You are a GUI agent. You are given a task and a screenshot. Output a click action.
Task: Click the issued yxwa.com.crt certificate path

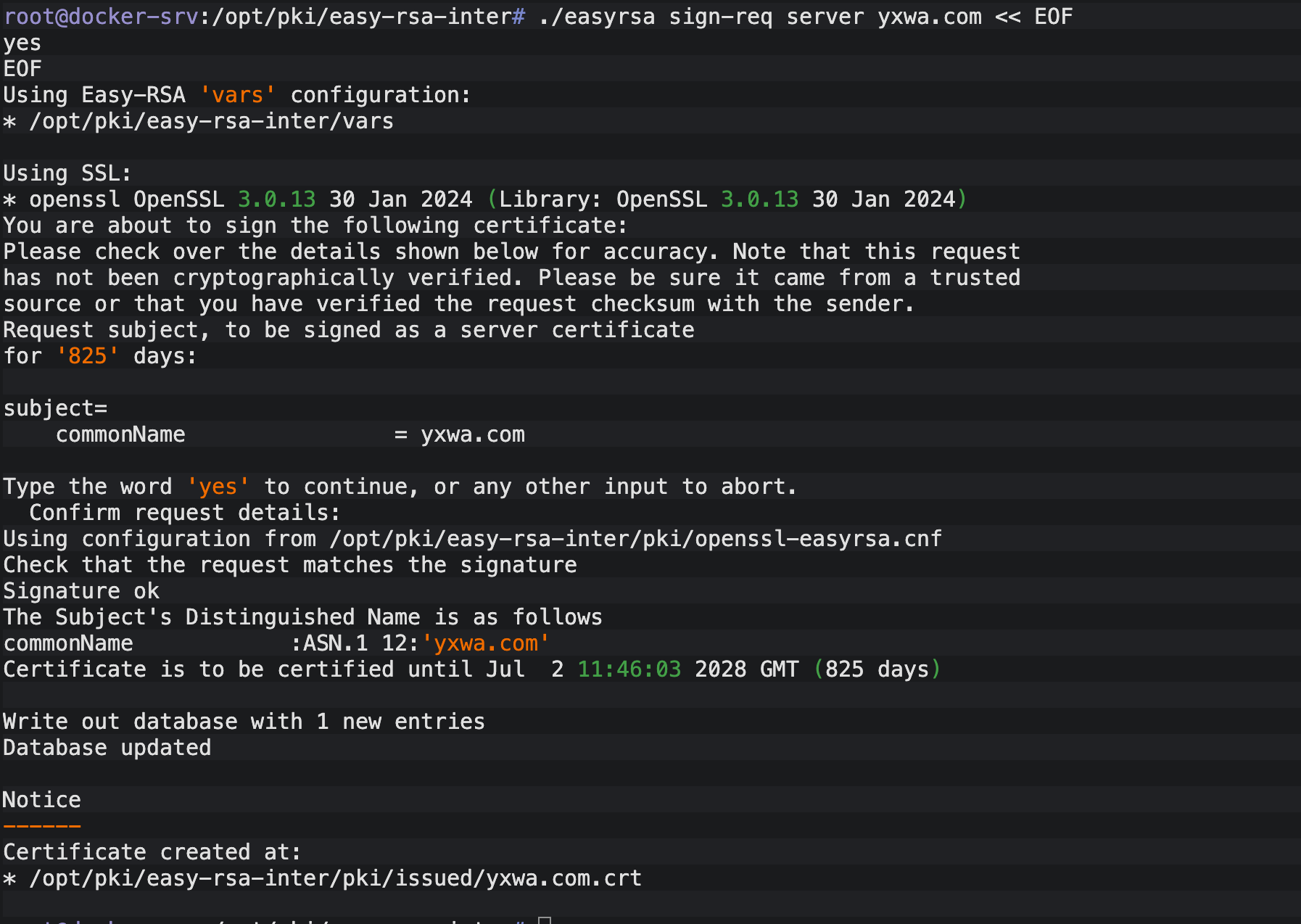335,878
